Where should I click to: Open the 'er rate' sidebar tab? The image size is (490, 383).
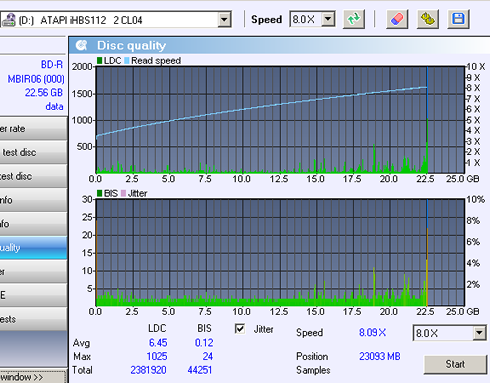(x=33, y=129)
